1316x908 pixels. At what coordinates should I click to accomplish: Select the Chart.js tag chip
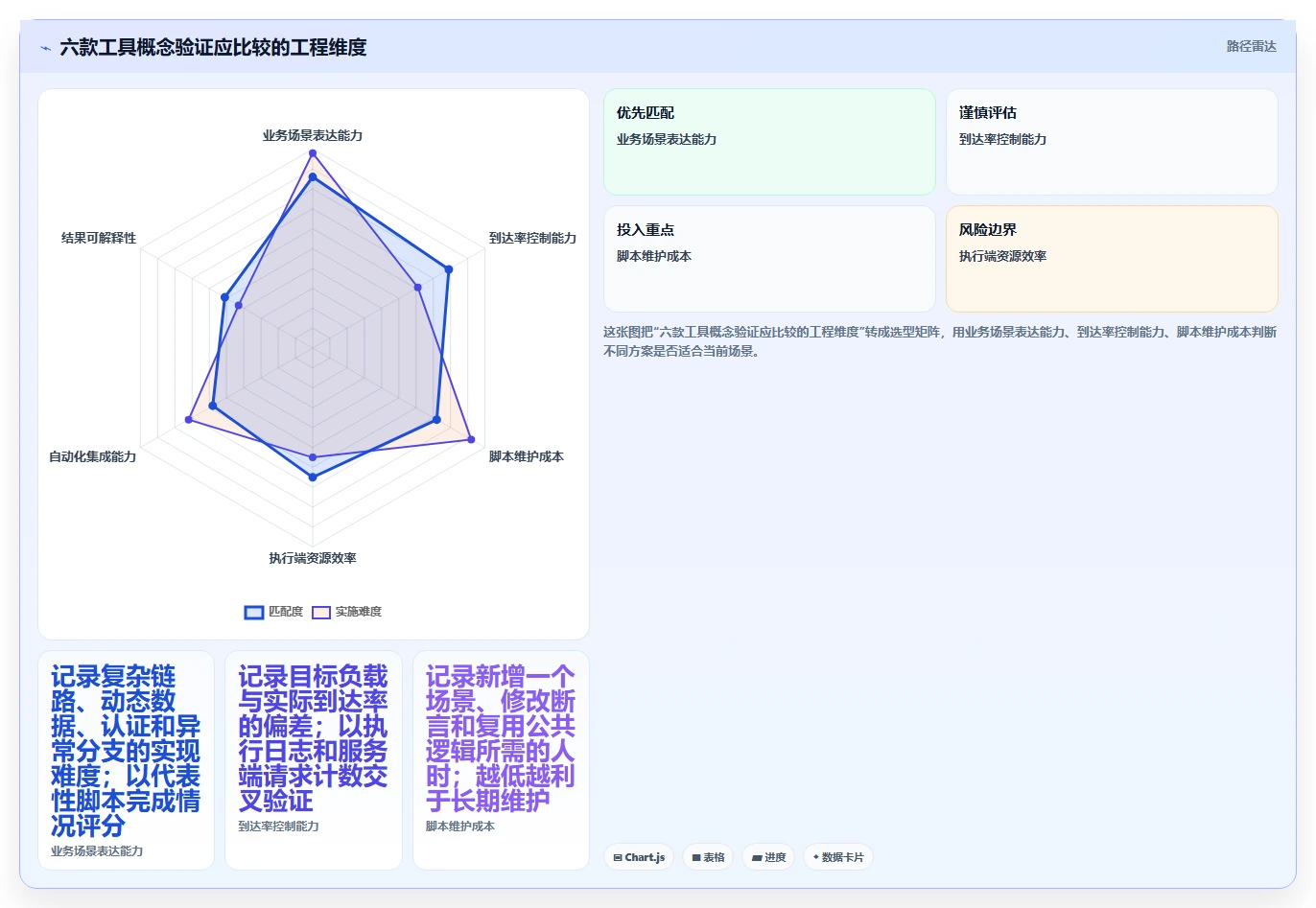pyautogui.click(x=639, y=857)
